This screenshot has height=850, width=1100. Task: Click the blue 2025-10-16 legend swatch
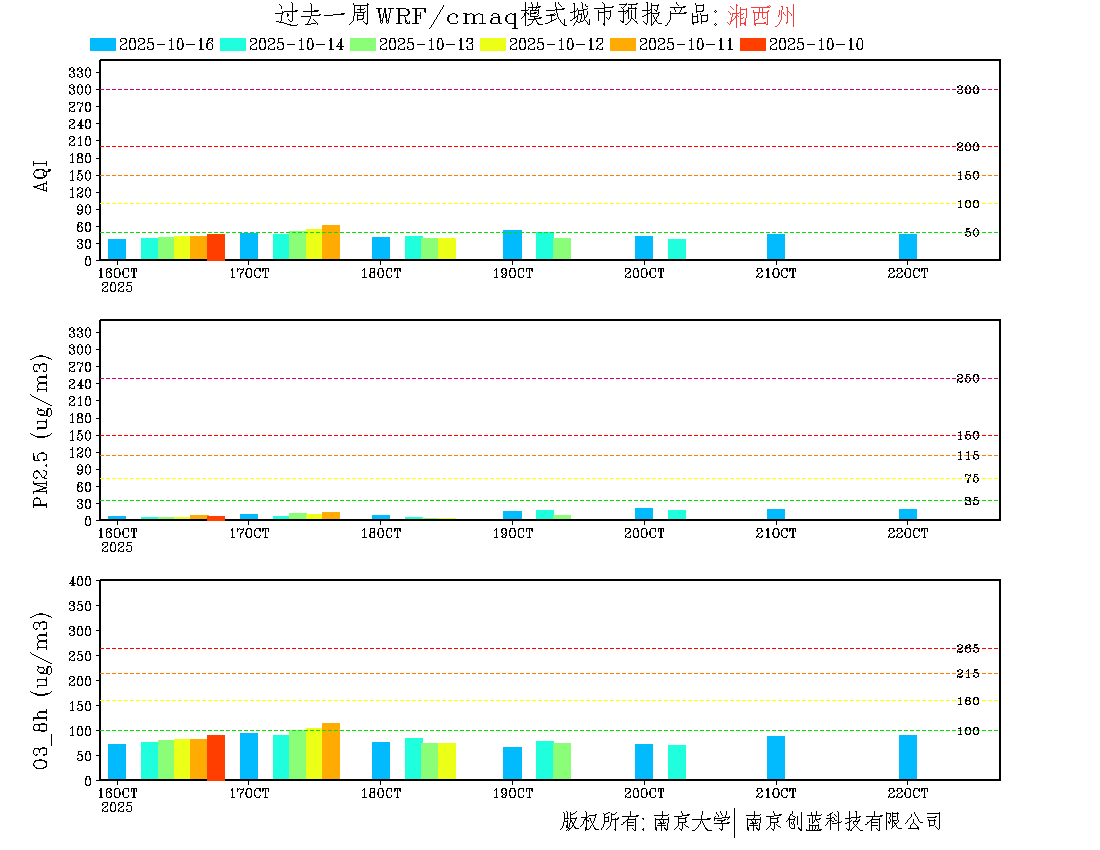coord(103,44)
